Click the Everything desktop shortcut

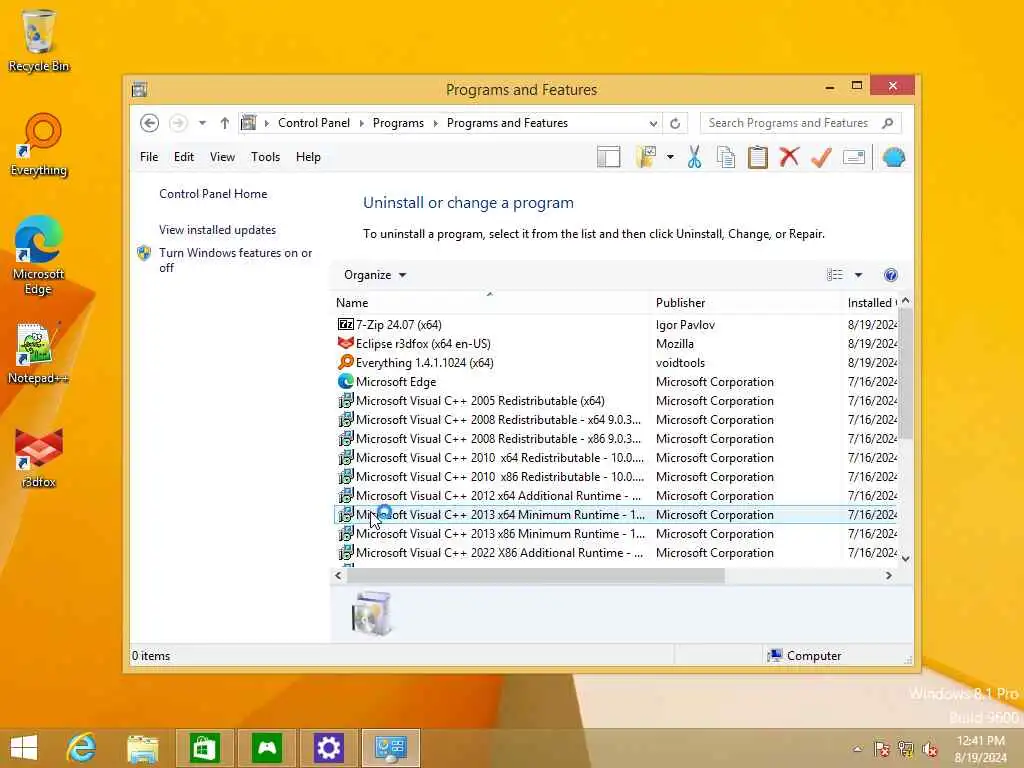39,145
